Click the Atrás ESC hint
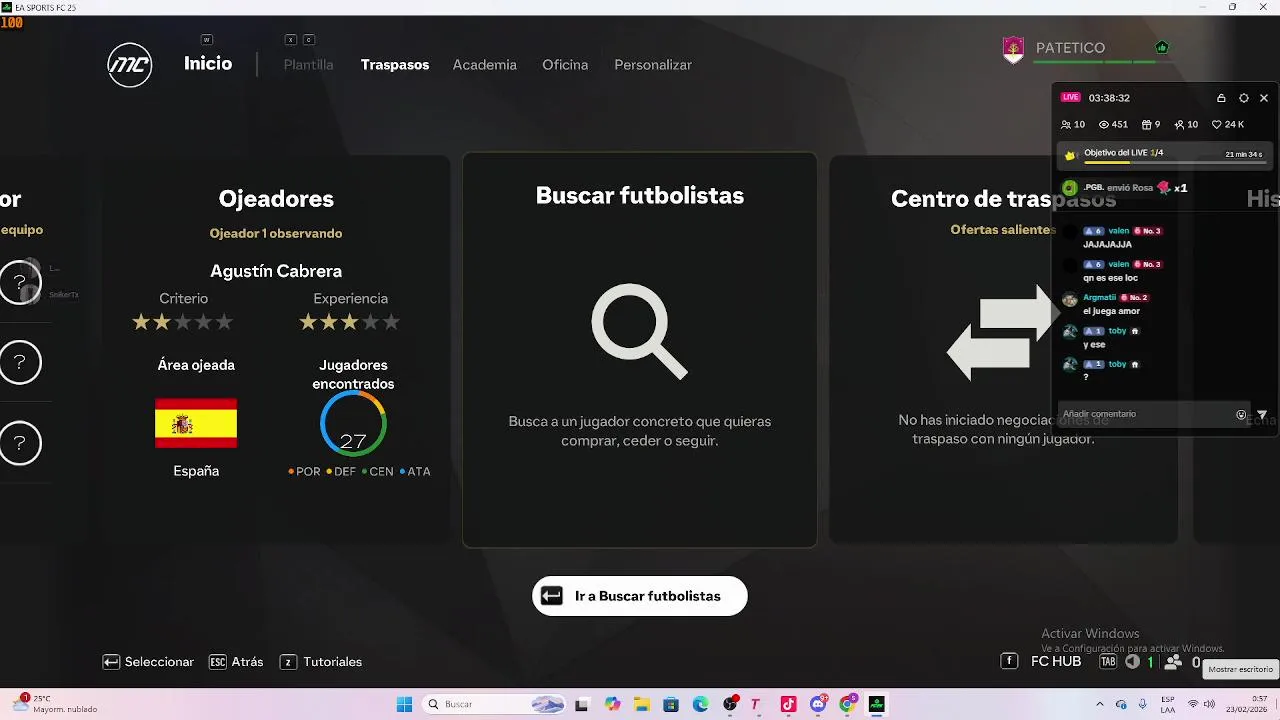 click(x=236, y=662)
